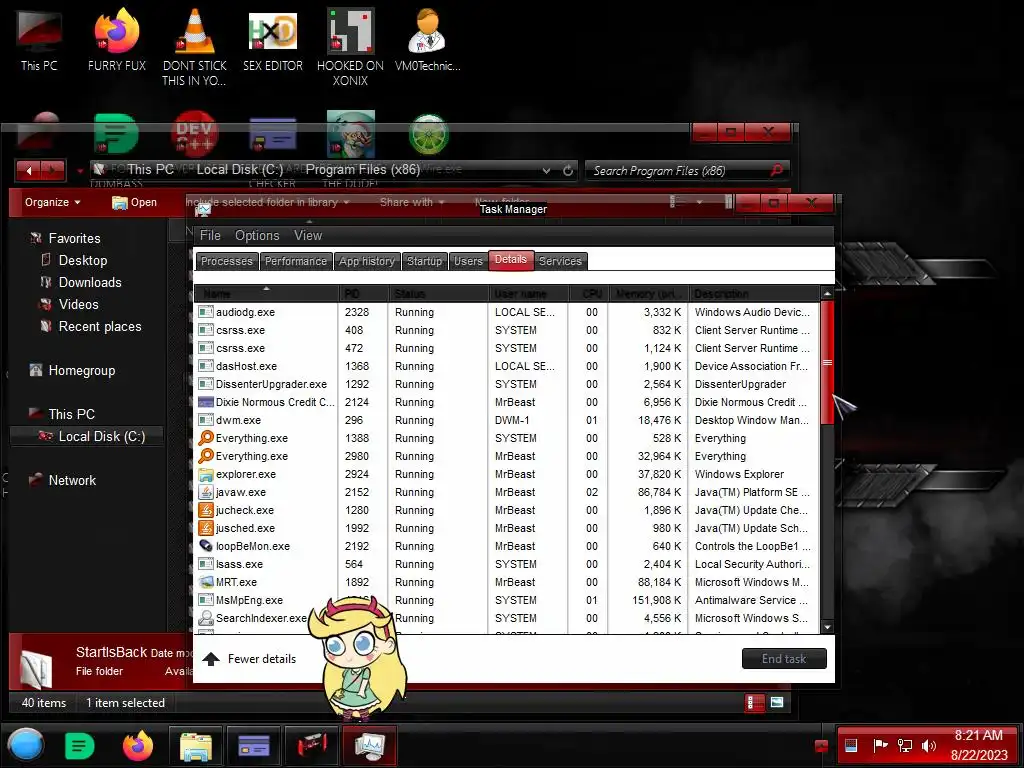Viewport: 1024px width, 768px height.
Task: Select the DissenterUpgrader.exe process row
Action: coord(507,385)
